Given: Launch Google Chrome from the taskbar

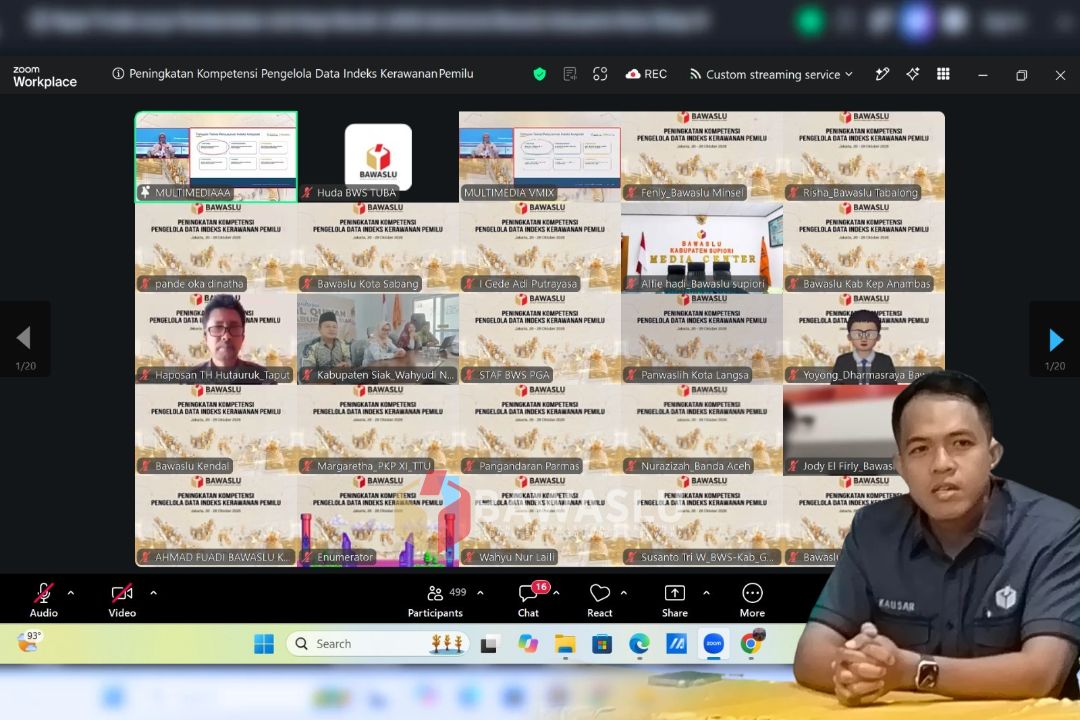Looking at the screenshot, I should (x=751, y=644).
